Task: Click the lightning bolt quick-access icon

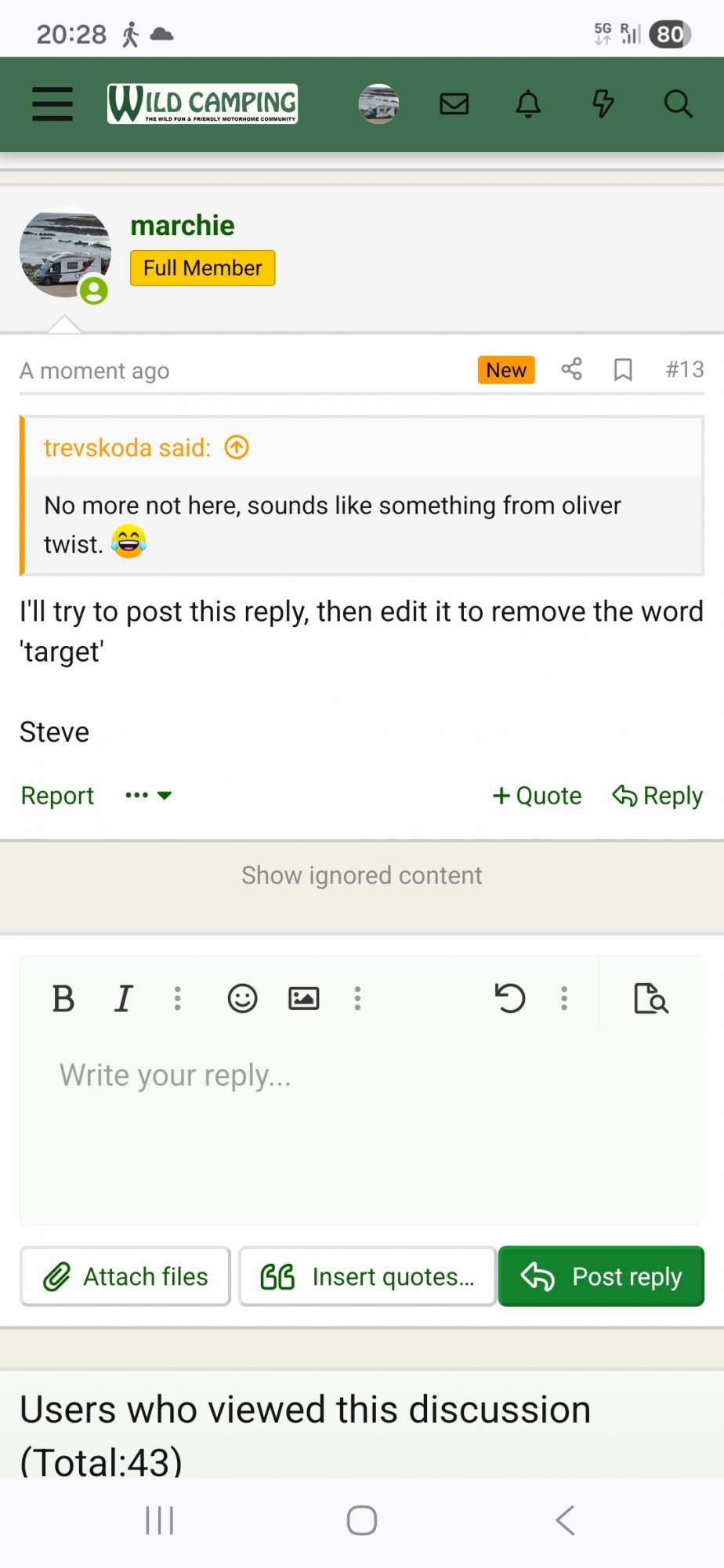Action: tap(602, 103)
